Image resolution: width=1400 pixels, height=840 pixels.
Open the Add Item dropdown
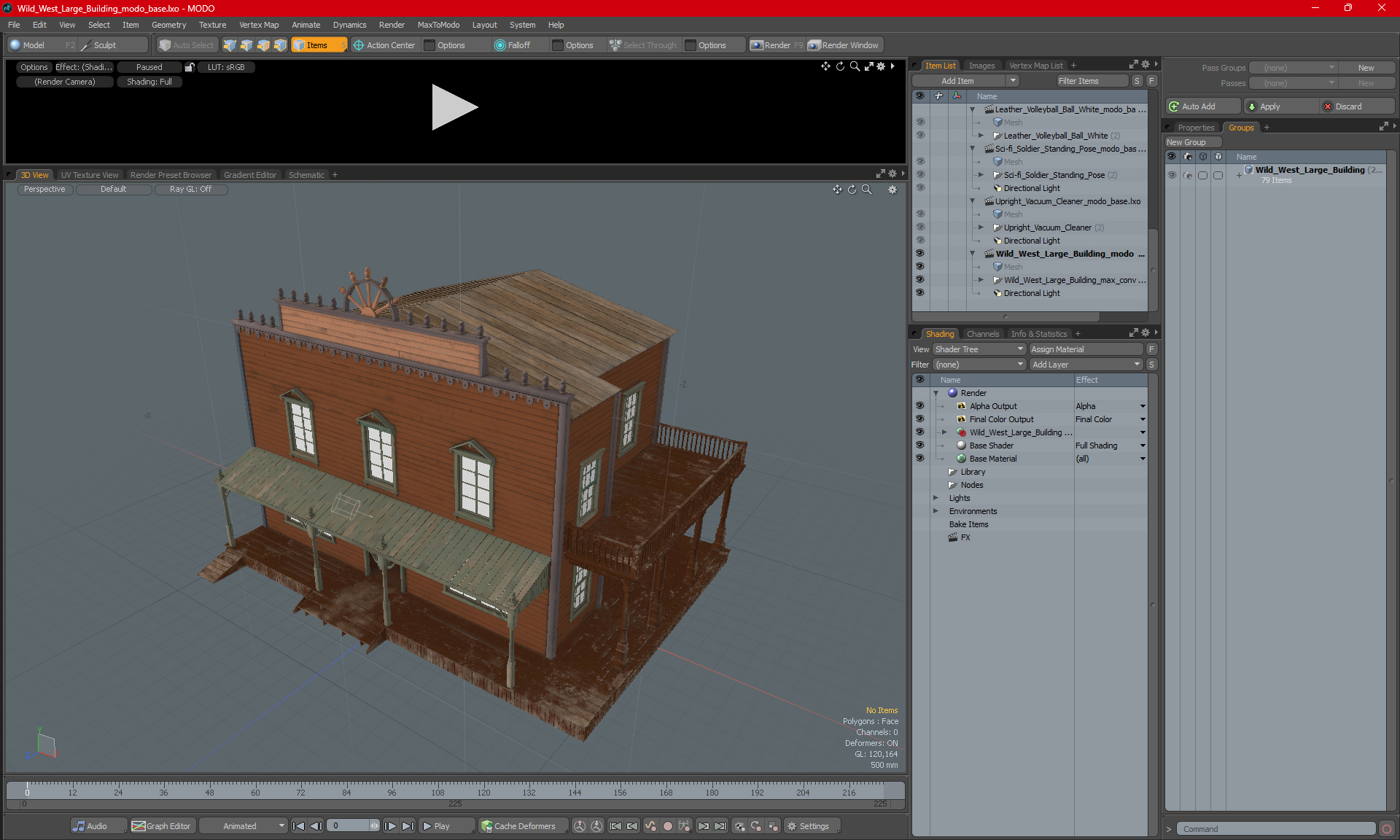coord(1013,81)
